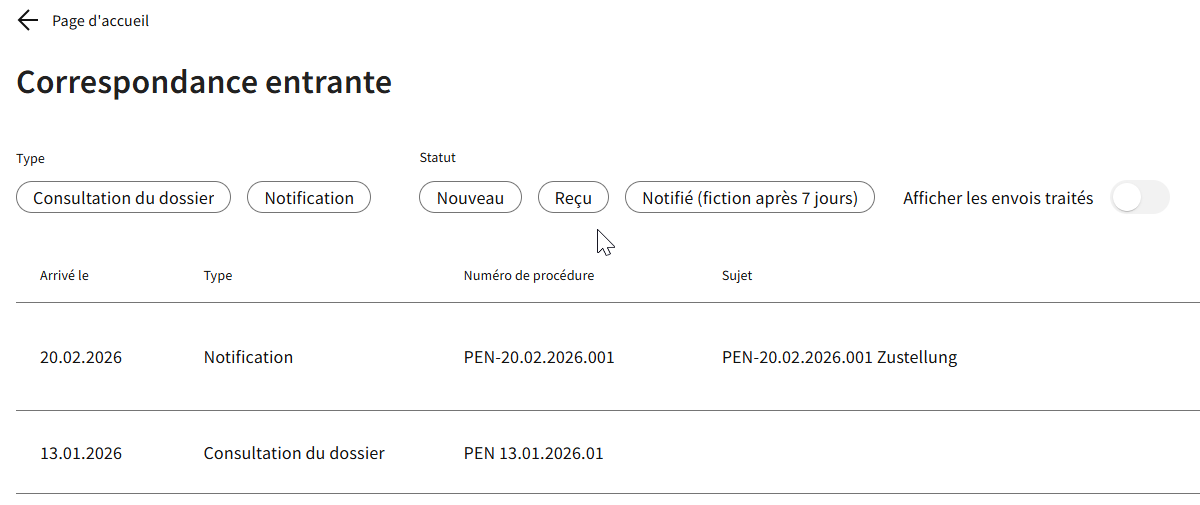Click procedure number PEN-20.02.2026.001
Screen dimensions: 1200x505
[x=539, y=357]
